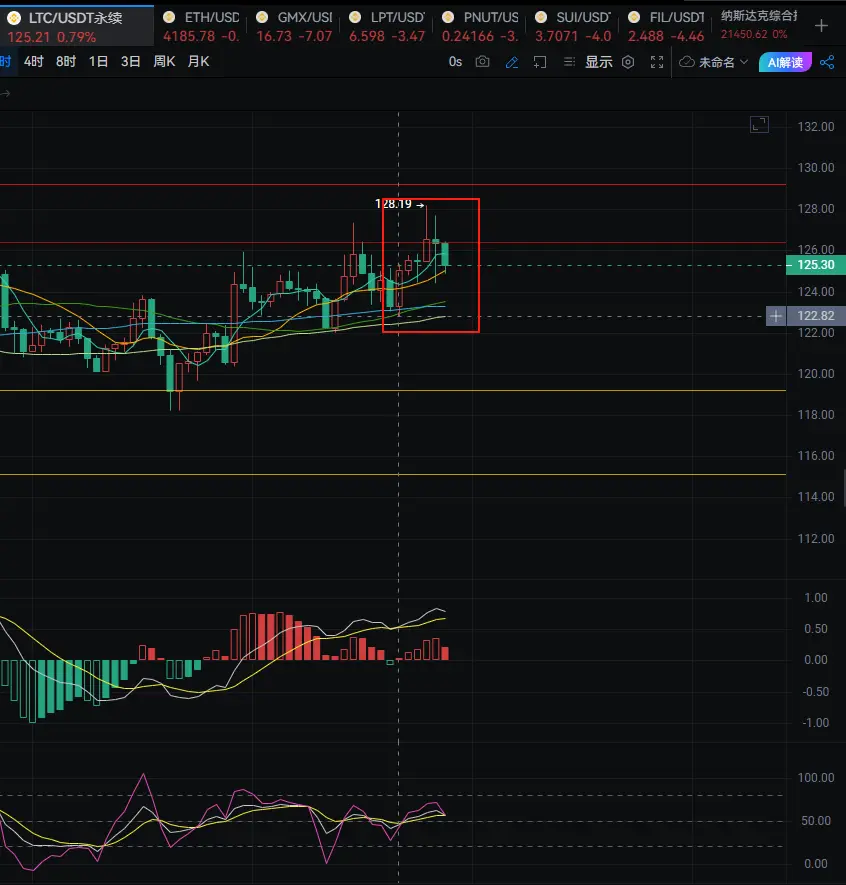The width and height of the screenshot is (846, 885).
Task: Select the 1日 timeframe
Action: 98,62
